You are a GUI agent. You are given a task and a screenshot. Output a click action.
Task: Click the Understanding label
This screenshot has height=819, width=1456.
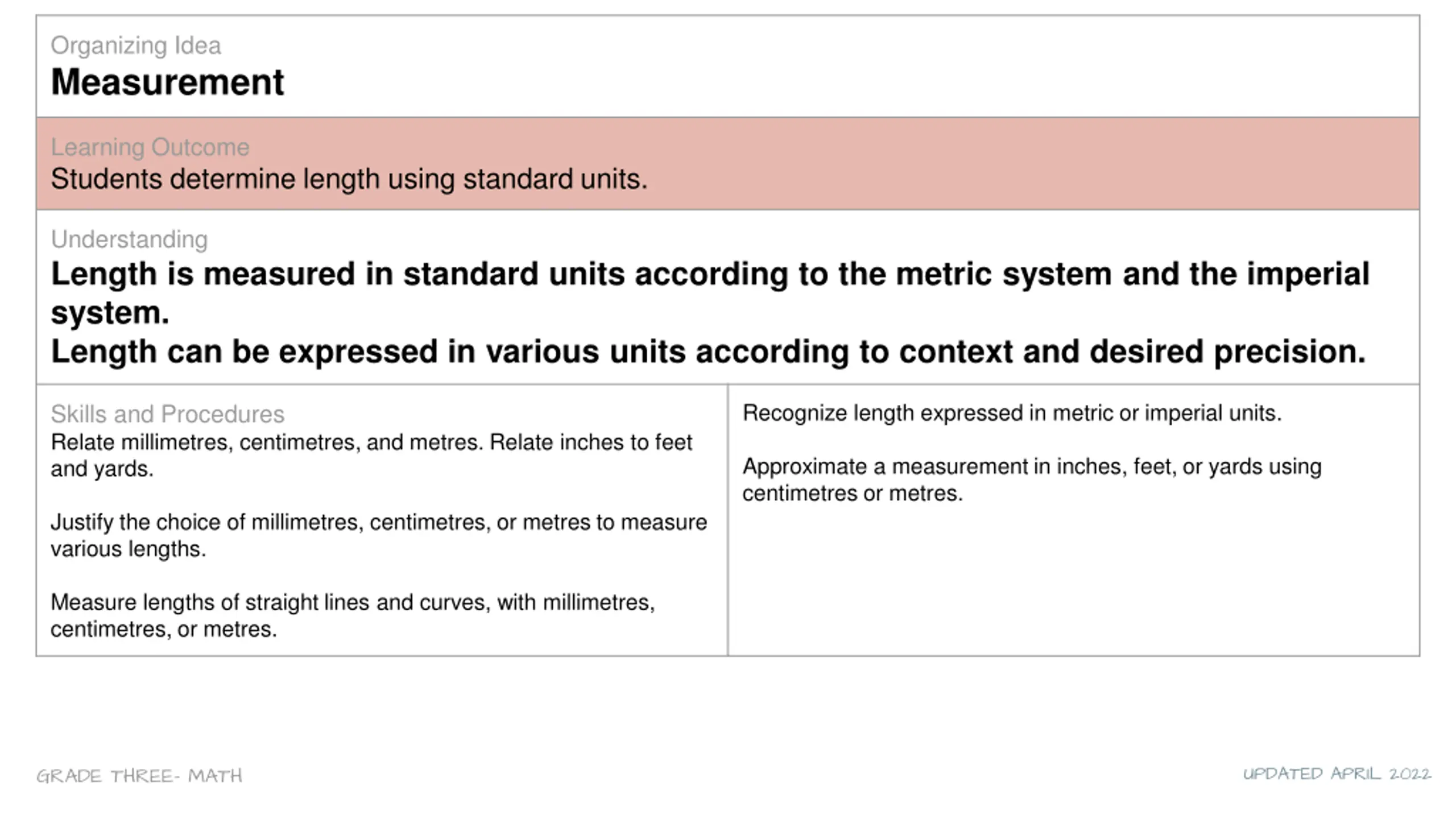tap(129, 239)
